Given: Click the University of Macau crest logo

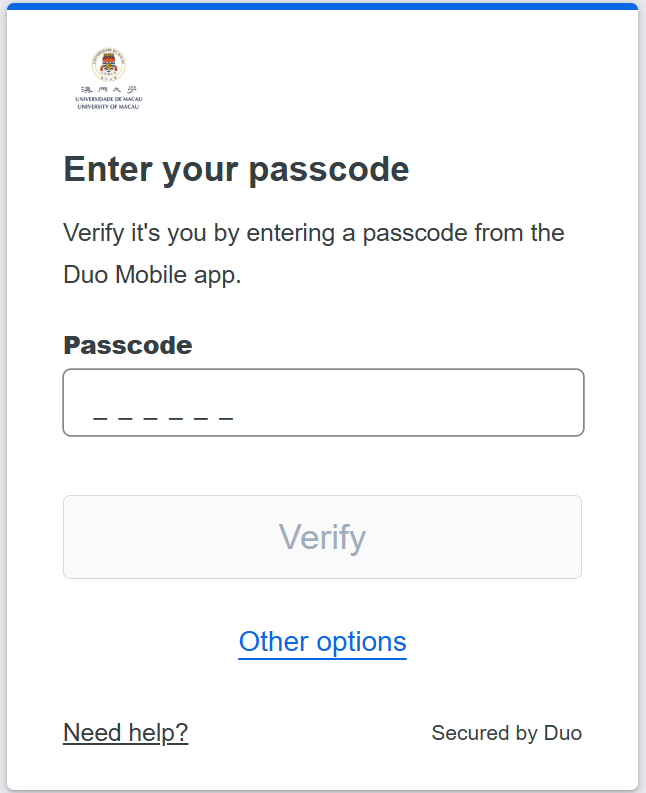Looking at the screenshot, I should 108,65.
